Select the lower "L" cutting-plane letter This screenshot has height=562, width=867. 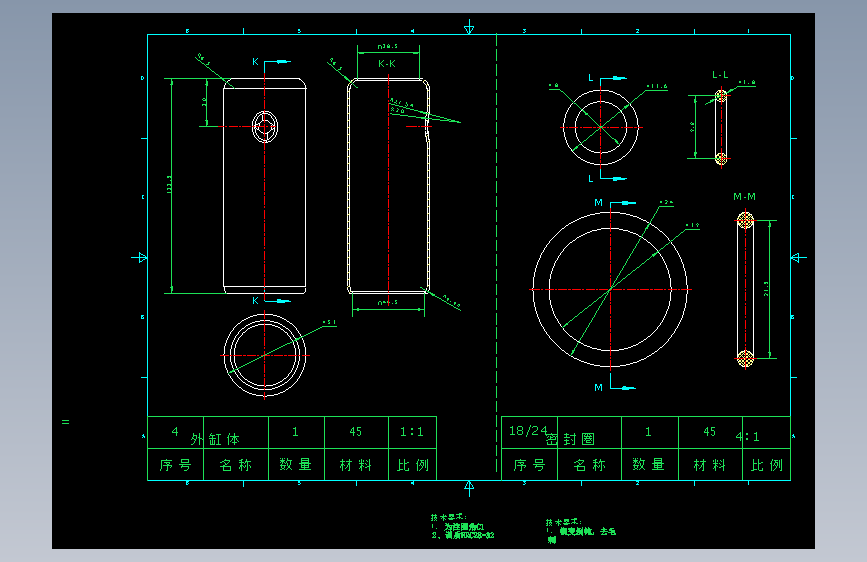591,178
